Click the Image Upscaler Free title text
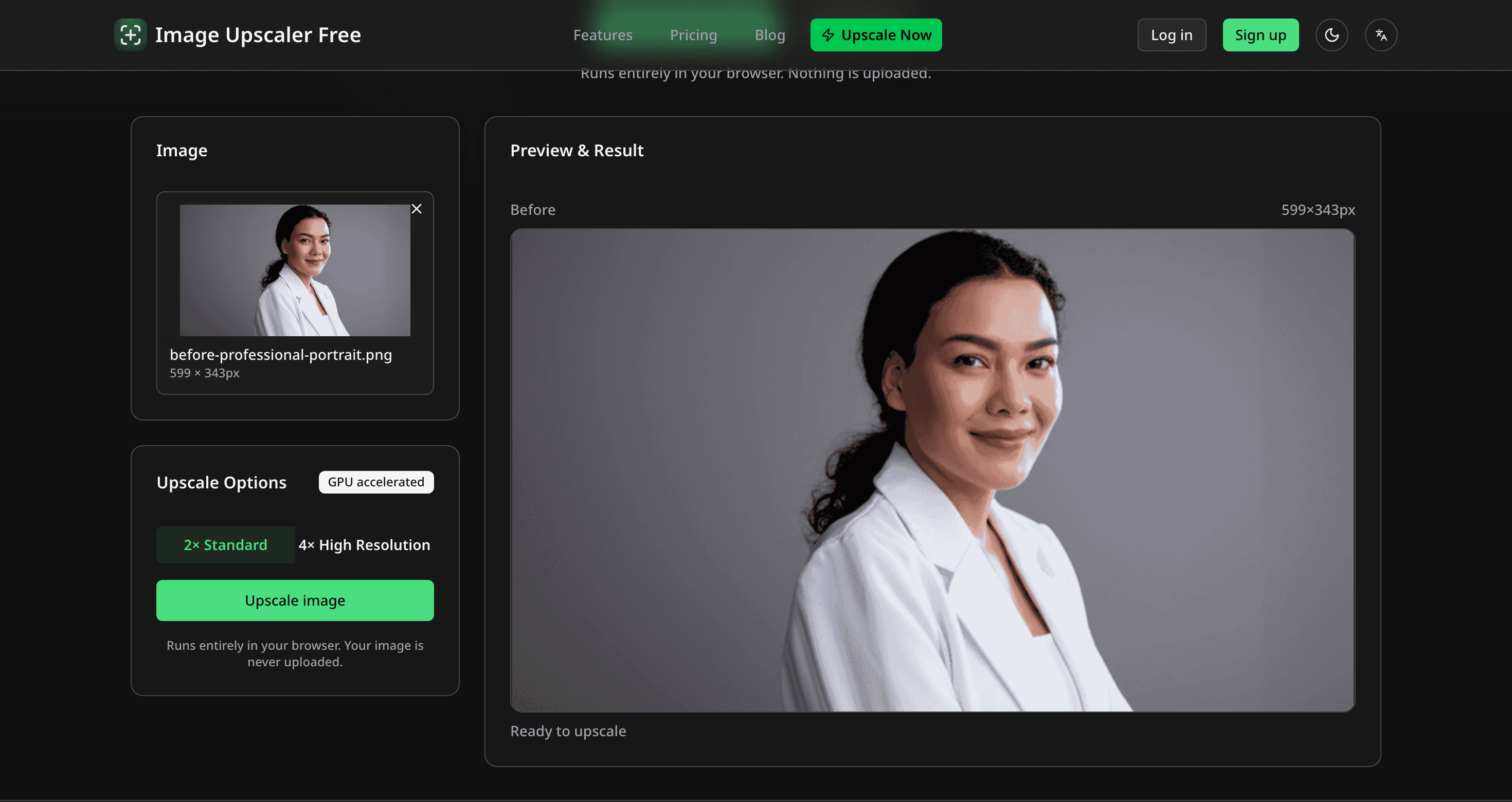 (258, 35)
